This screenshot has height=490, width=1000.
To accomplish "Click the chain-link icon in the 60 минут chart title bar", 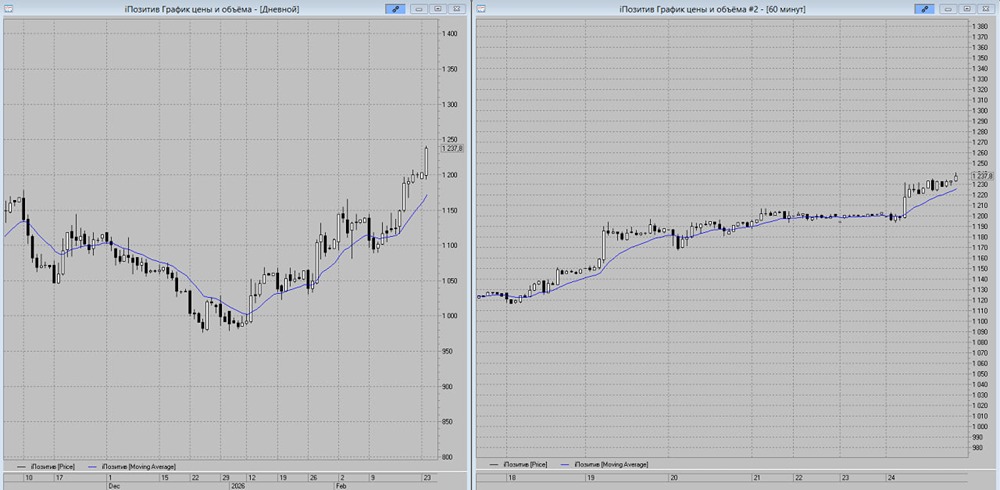I will click(x=924, y=9).
